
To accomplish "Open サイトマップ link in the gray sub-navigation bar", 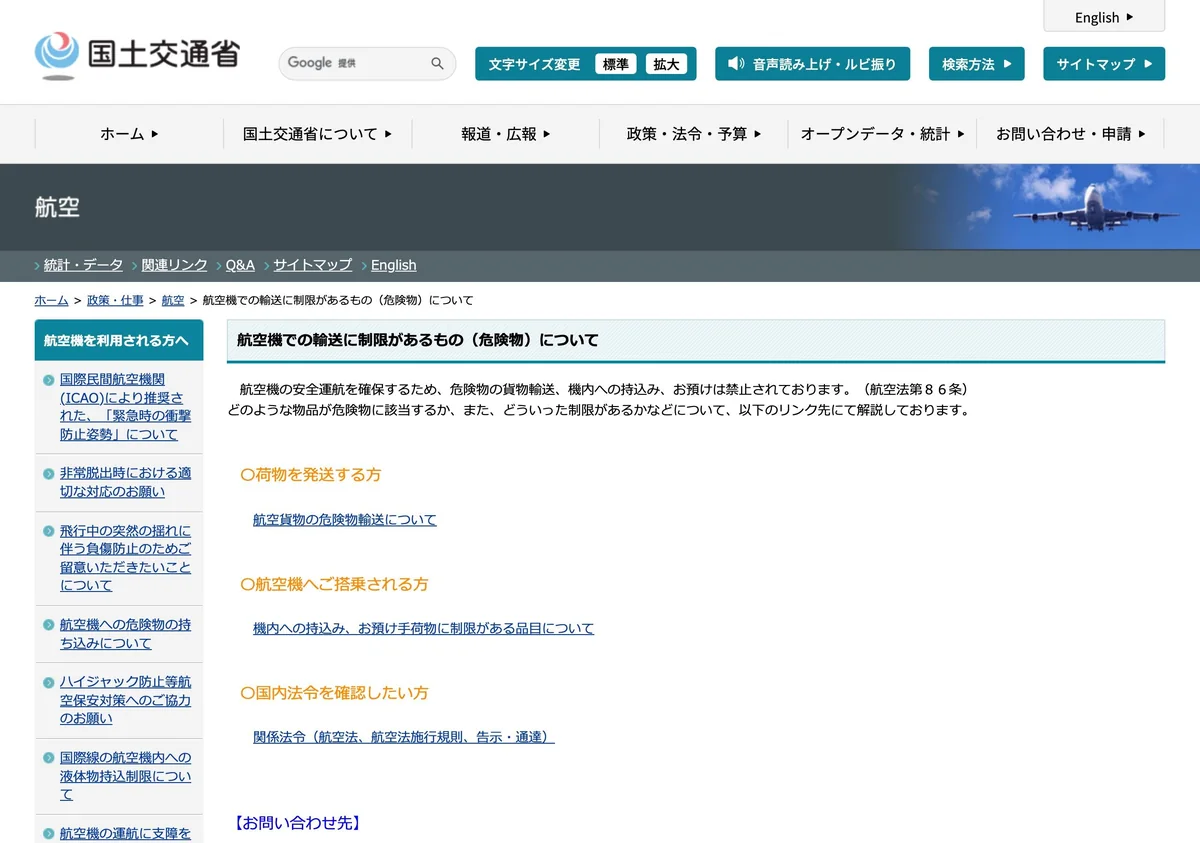I will point(312,265).
